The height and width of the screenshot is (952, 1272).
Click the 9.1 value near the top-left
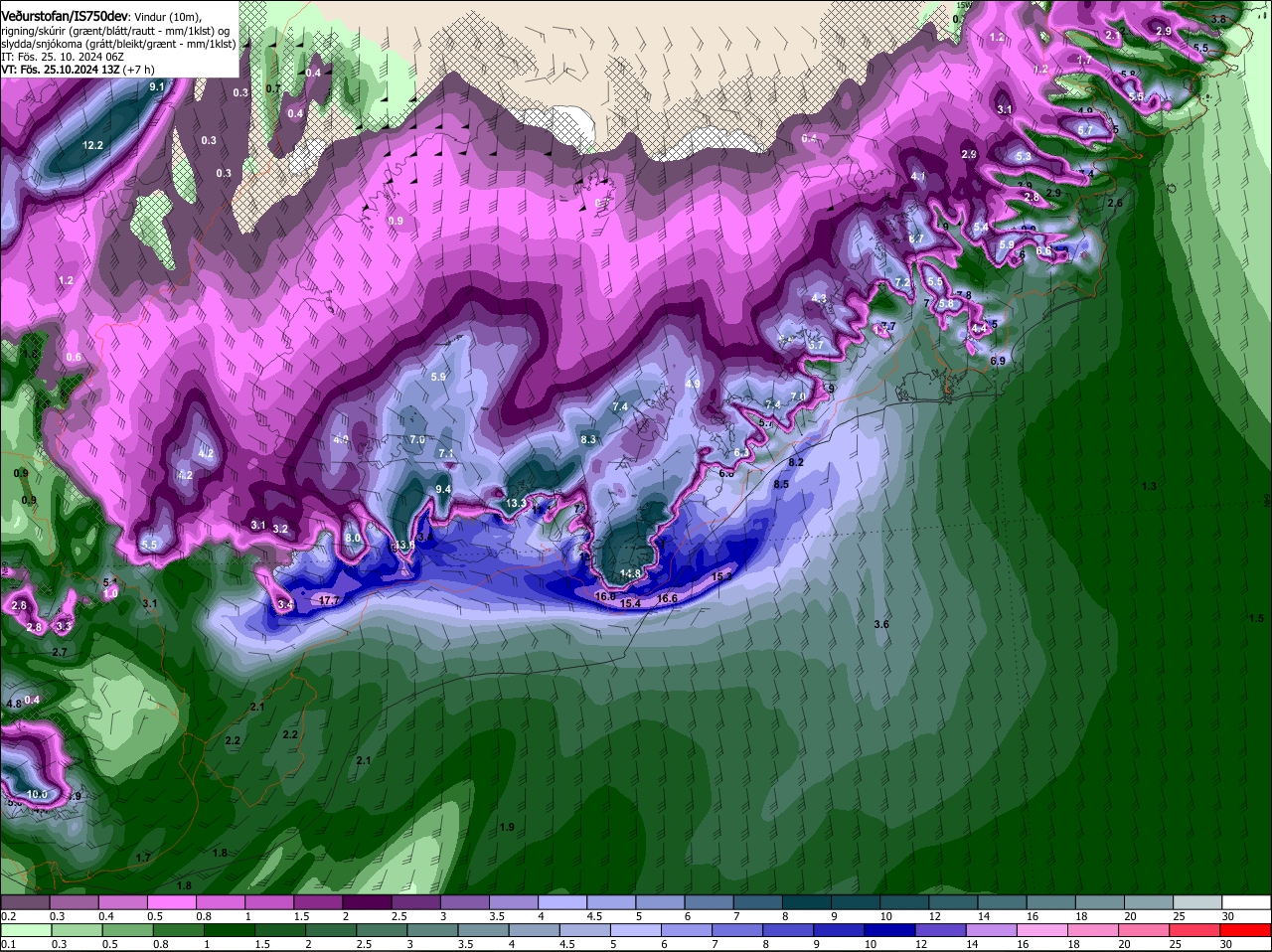pyautogui.click(x=157, y=87)
